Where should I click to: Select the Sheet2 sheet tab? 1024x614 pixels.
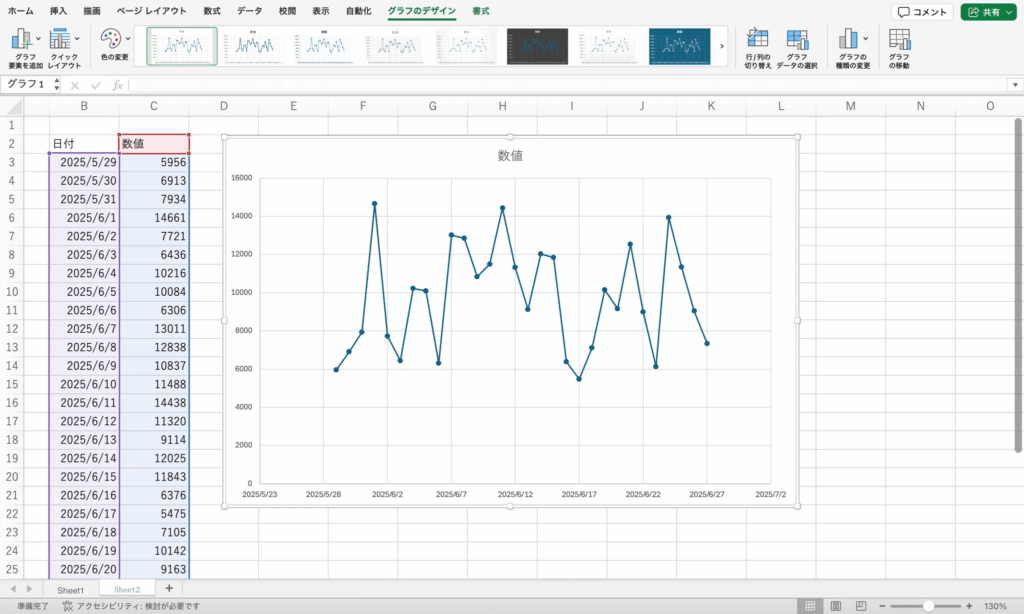click(x=127, y=589)
